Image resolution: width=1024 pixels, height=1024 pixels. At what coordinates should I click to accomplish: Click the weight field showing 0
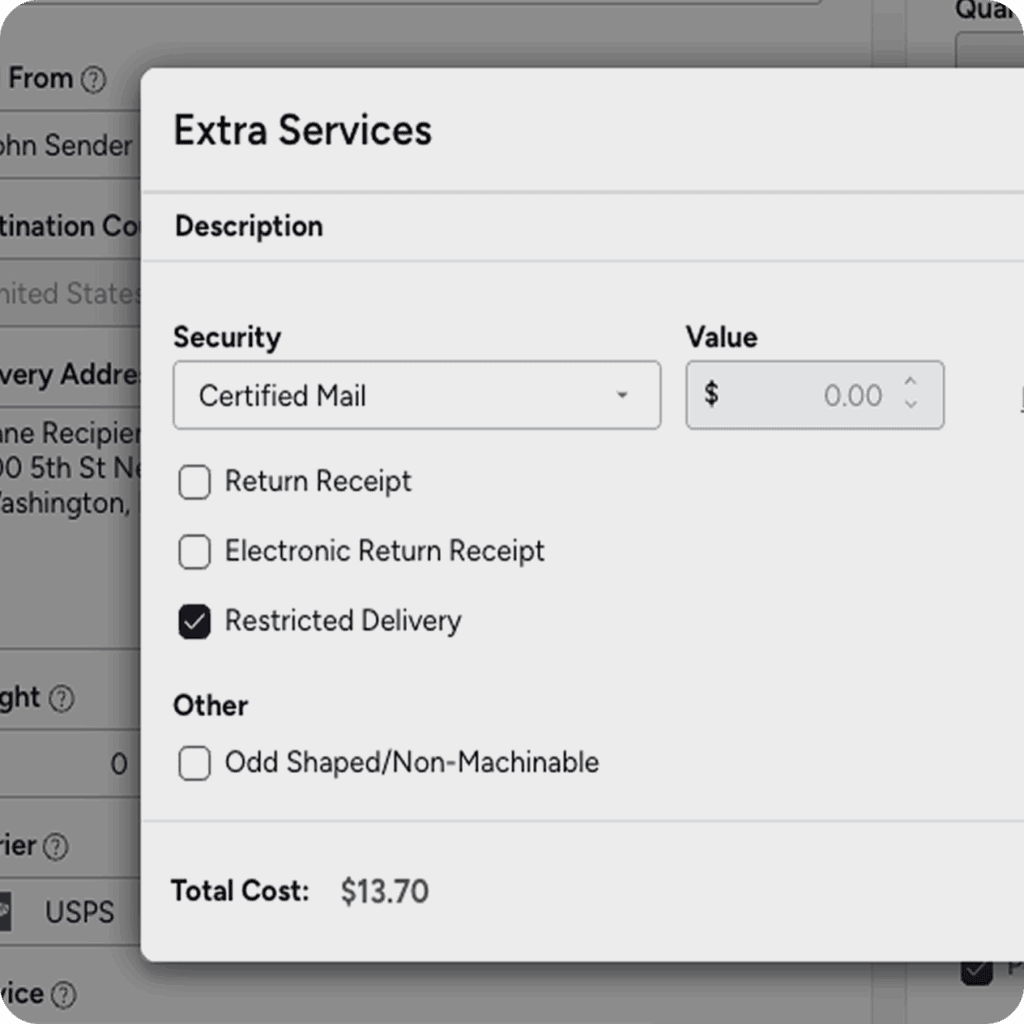pos(68,765)
